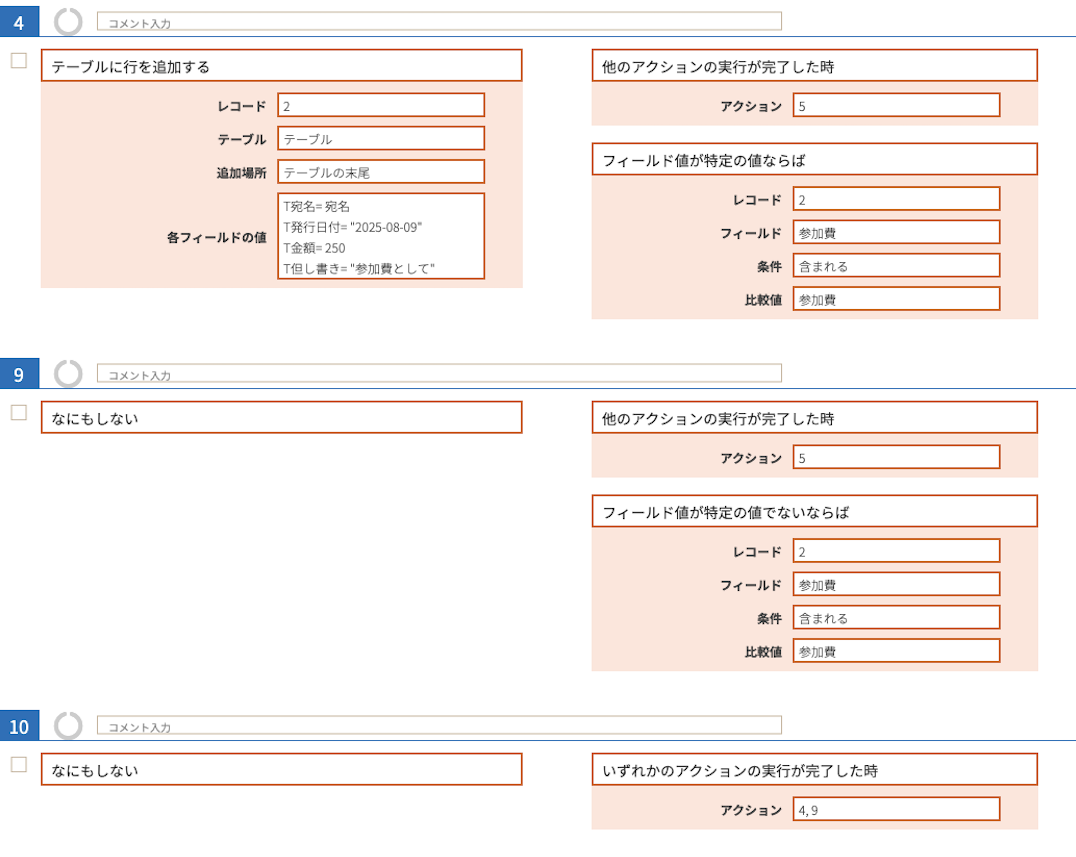Click the 追加場所 label
1076x857 pixels.
(x=242, y=173)
